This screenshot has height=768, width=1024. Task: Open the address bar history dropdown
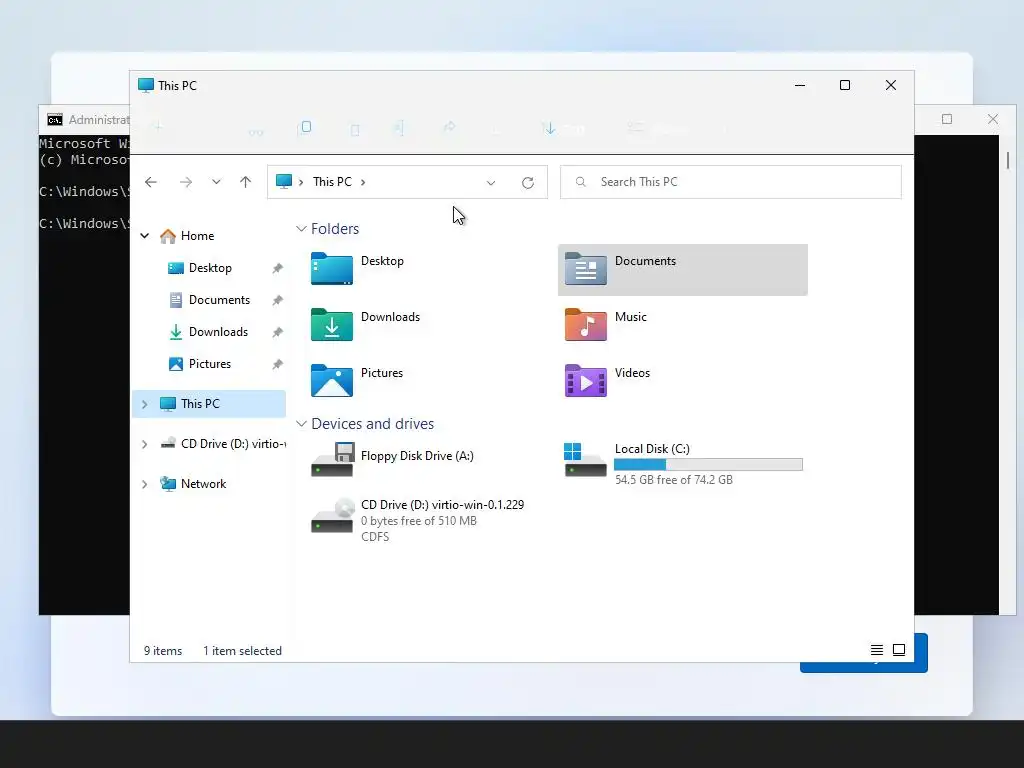491,183
